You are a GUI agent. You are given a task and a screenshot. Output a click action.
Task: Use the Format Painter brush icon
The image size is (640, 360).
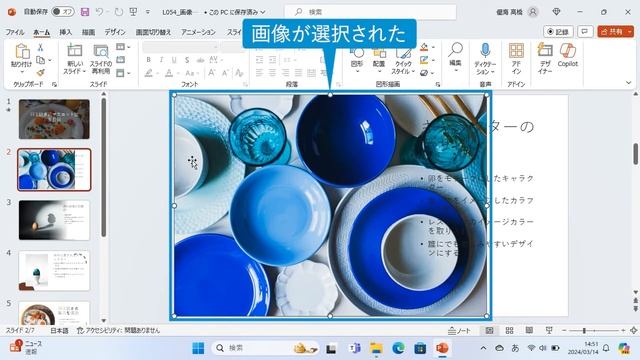40,73
